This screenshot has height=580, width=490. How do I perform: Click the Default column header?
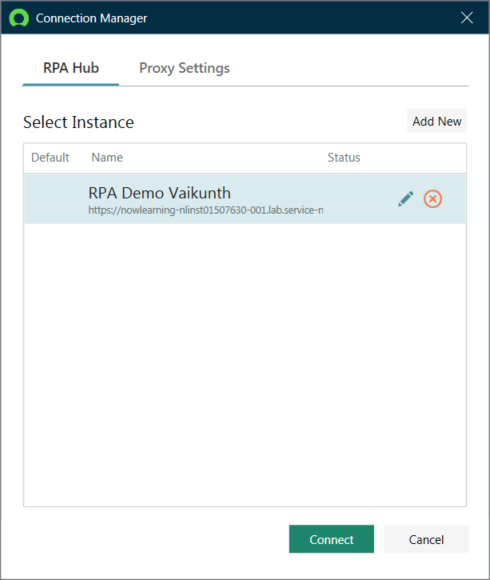50,158
